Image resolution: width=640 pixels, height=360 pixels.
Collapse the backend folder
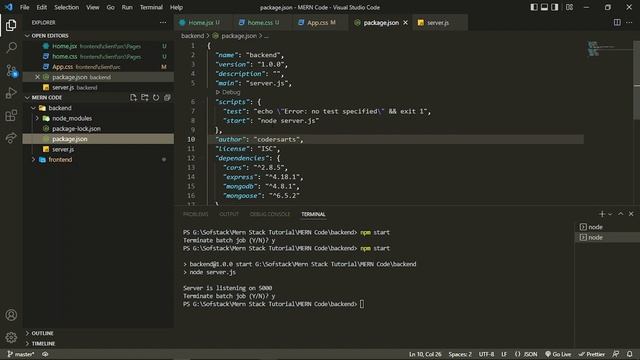click(x=33, y=108)
